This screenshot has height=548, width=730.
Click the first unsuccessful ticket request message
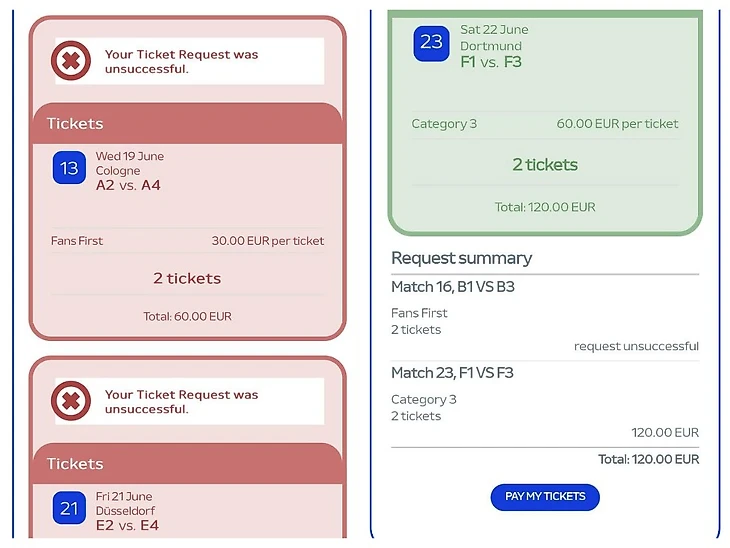click(181, 62)
